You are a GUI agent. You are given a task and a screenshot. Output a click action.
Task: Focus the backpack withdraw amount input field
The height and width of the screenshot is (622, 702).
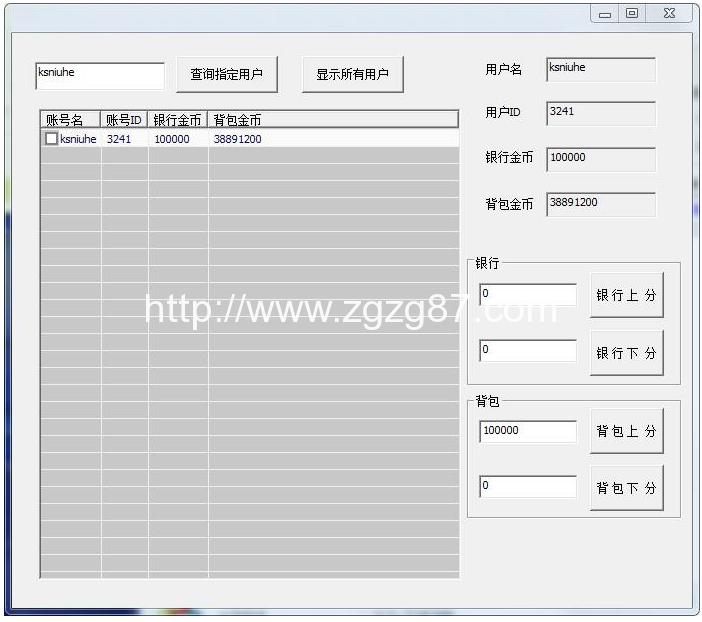tap(527, 487)
